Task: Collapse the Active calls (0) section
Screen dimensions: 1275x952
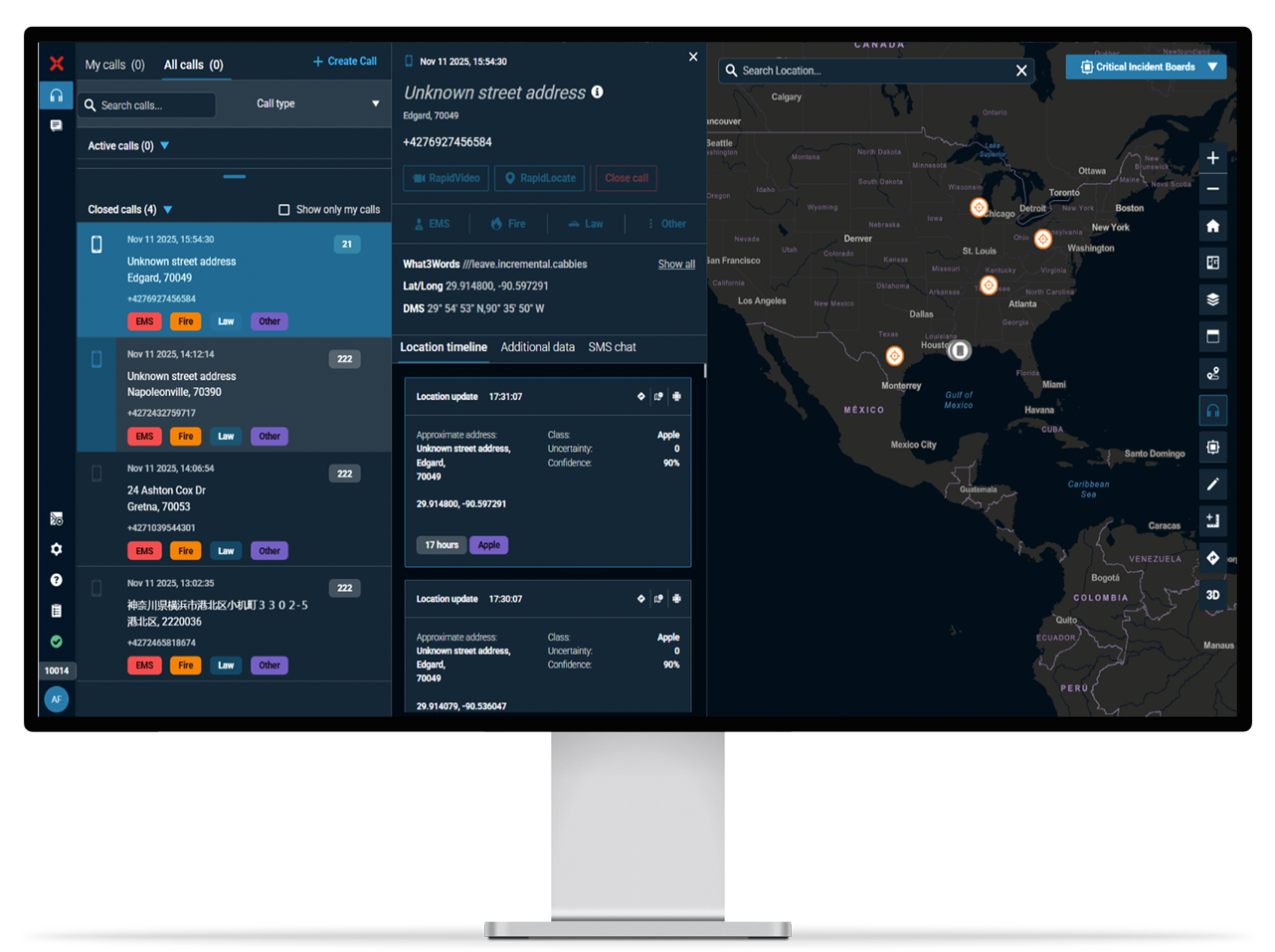Action: [x=165, y=145]
